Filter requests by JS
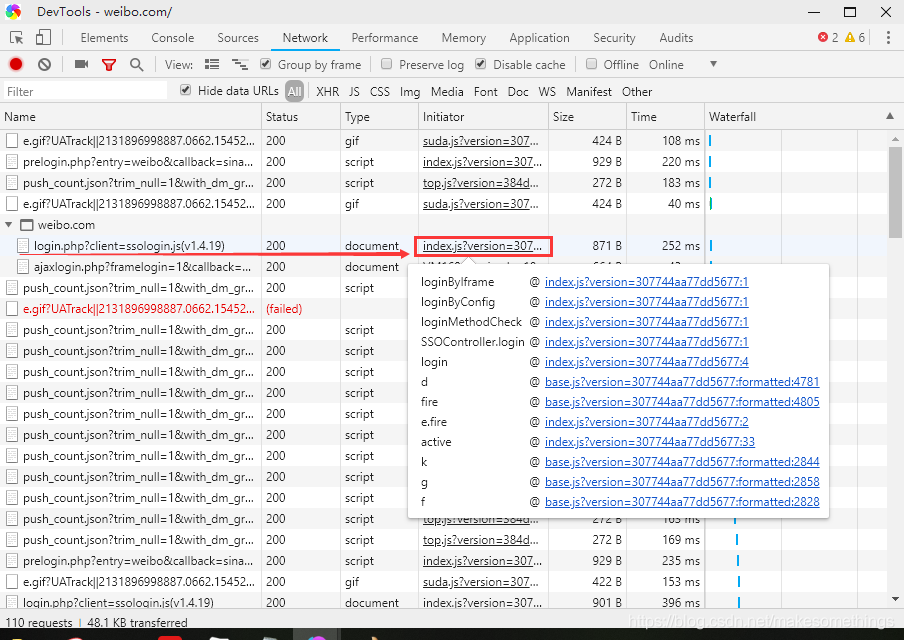904x640 pixels. (354, 92)
